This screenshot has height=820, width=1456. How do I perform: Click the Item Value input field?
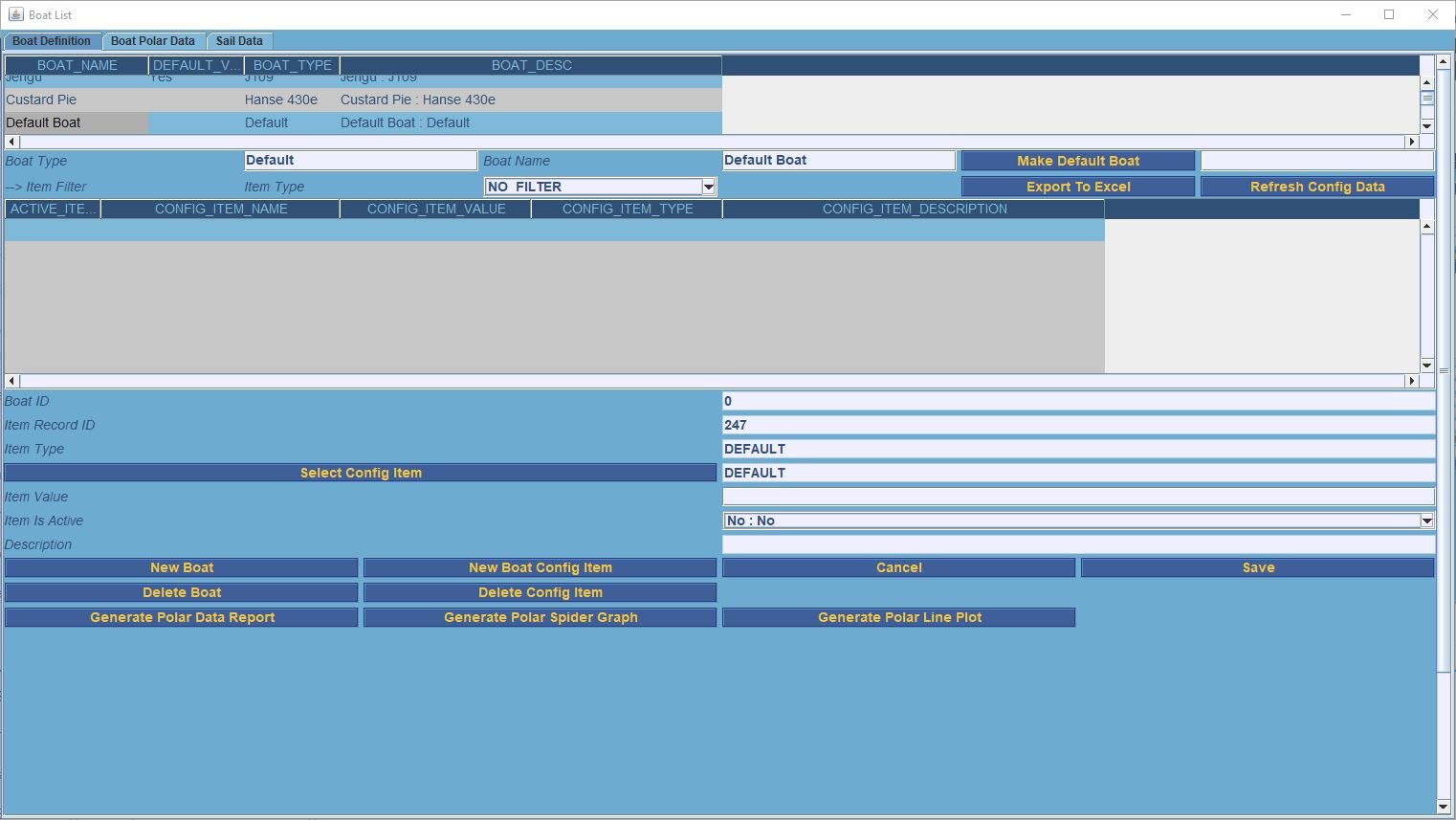click(x=1078, y=497)
